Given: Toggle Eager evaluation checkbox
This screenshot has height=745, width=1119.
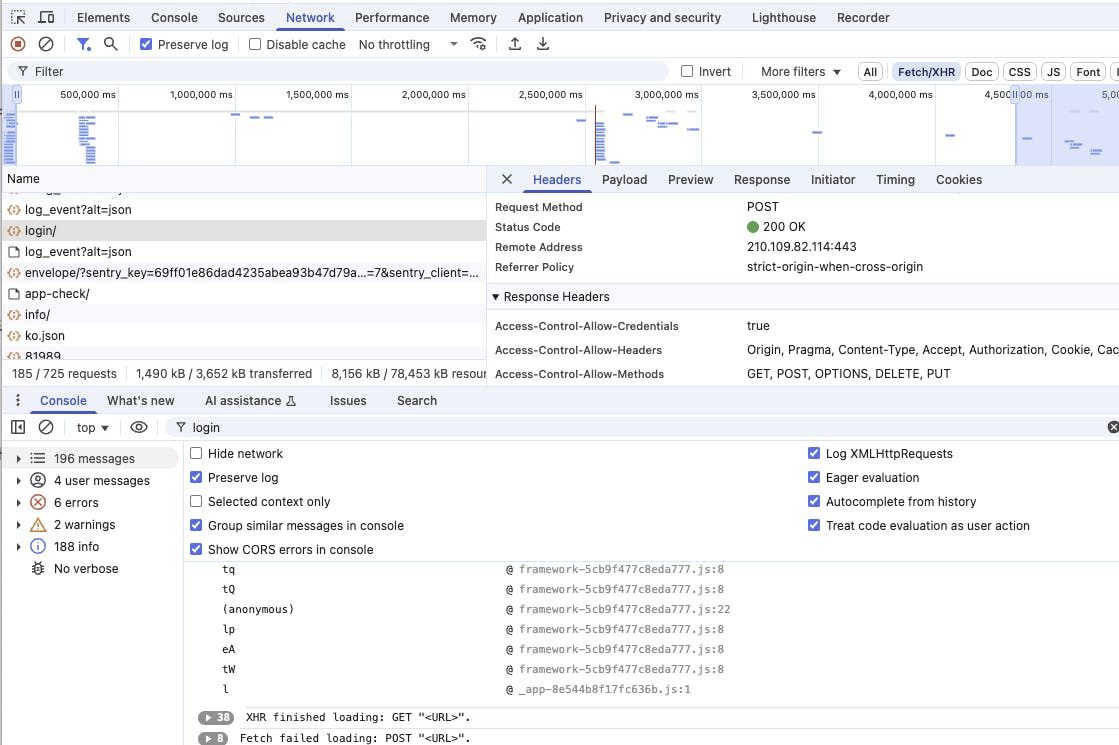Looking at the screenshot, I should [x=814, y=477].
